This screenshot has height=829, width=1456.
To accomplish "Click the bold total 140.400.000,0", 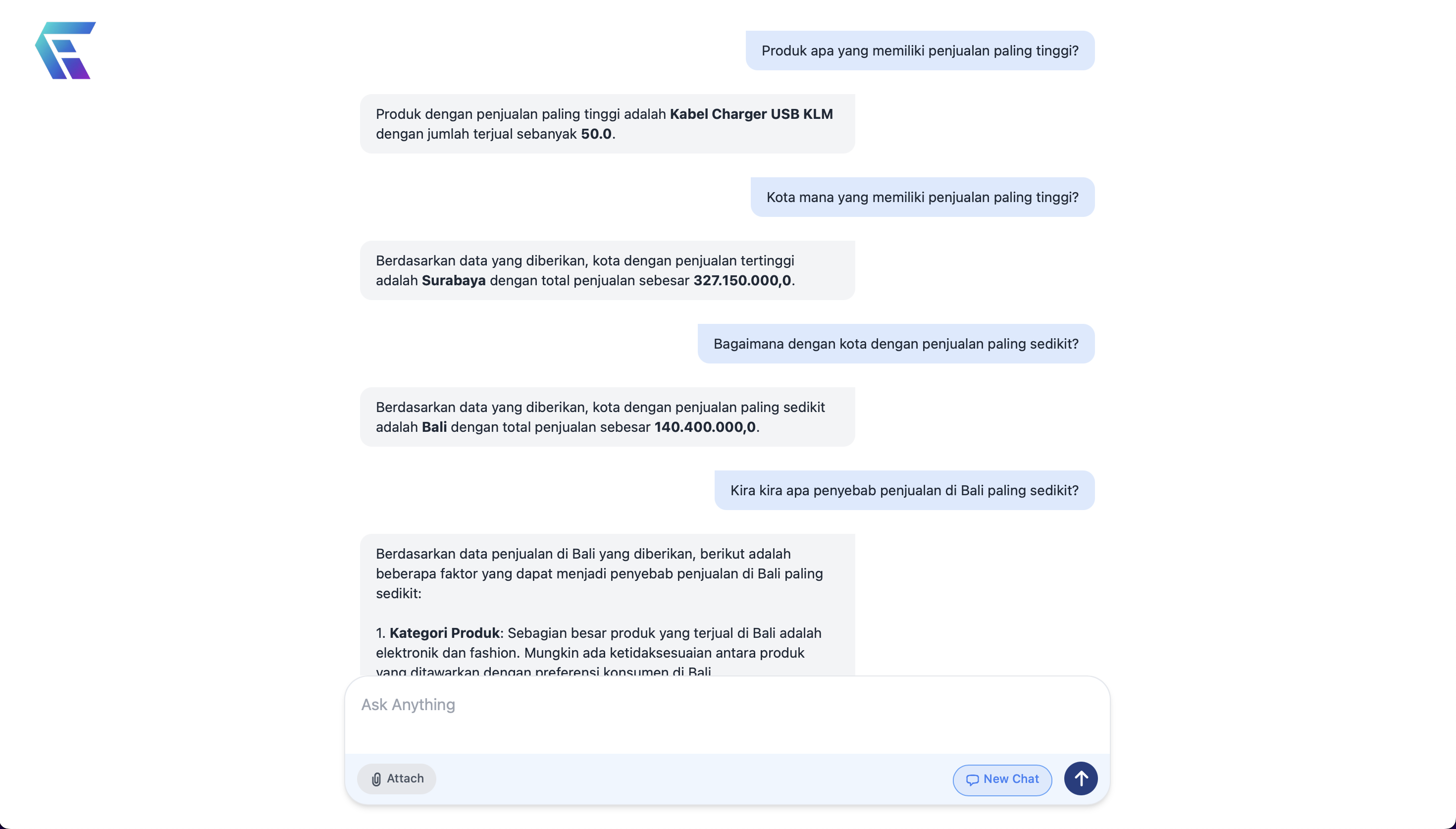I will click(705, 427).
